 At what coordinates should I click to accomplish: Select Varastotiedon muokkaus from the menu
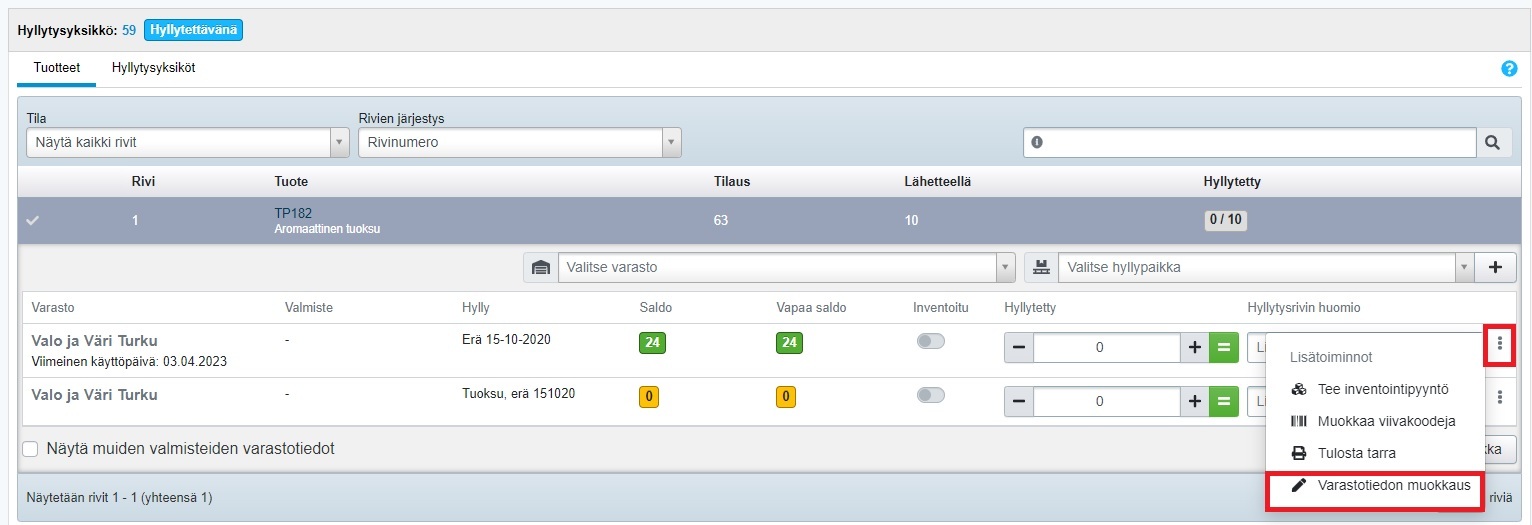pyautogui.click(x=1380, y=485)
